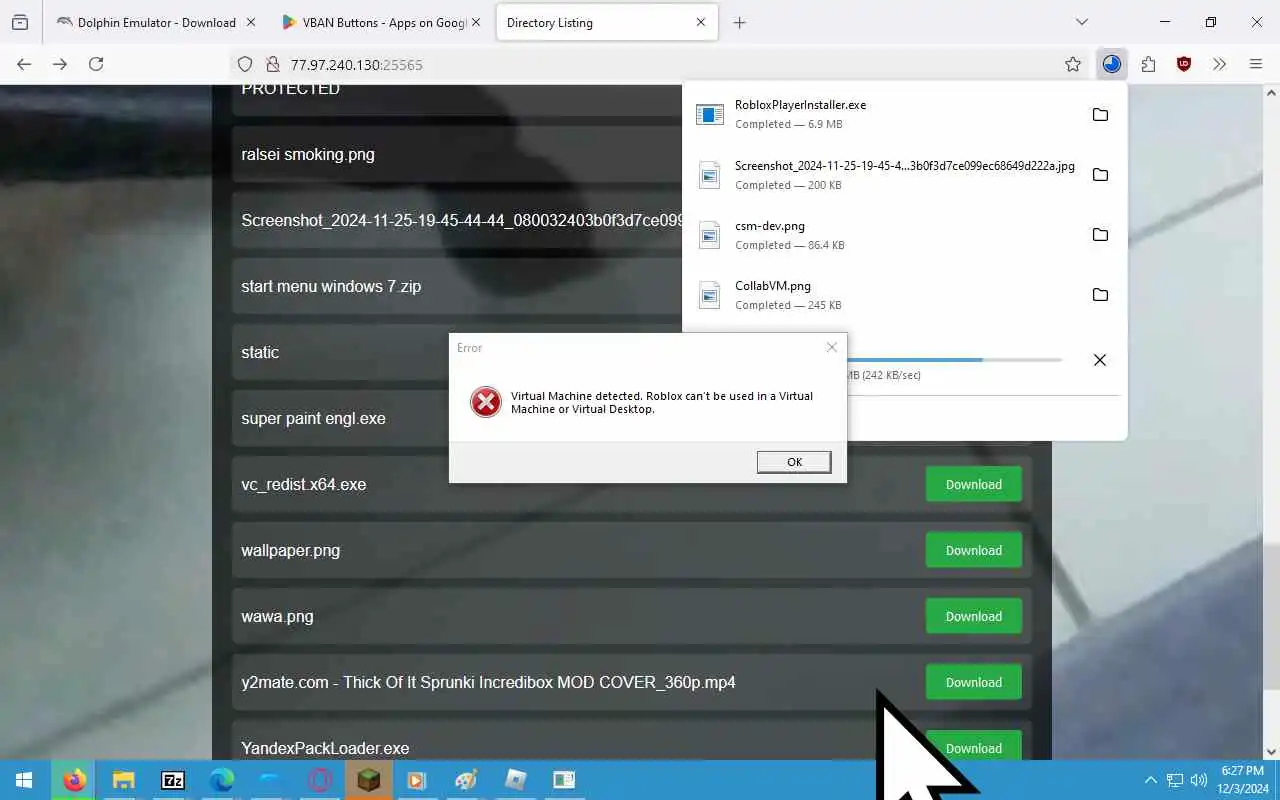Image resolution: width=1280 pixels, height=800 pixels.
Task: Cancel the in-progress download
Action: click(1100, 360)
